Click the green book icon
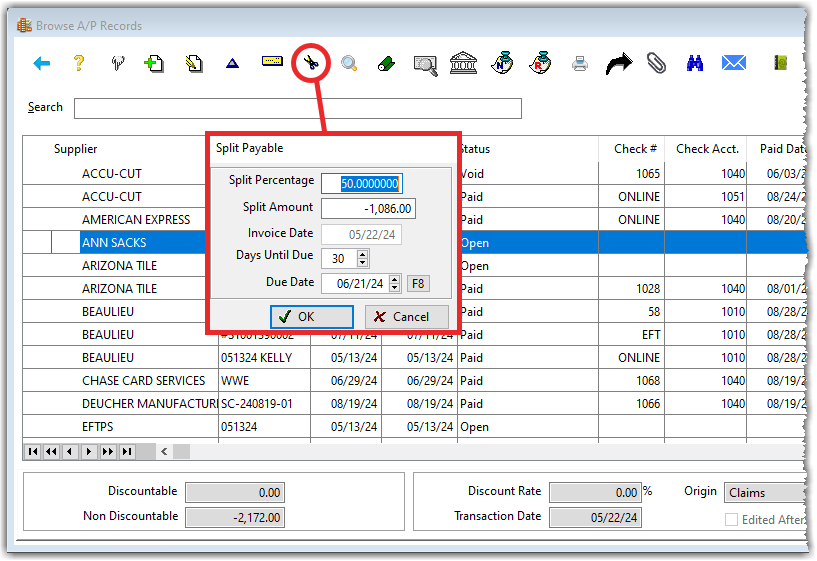The height and width of the screenshot is (561, 817). pyautogui.click(x=780, y=63)
